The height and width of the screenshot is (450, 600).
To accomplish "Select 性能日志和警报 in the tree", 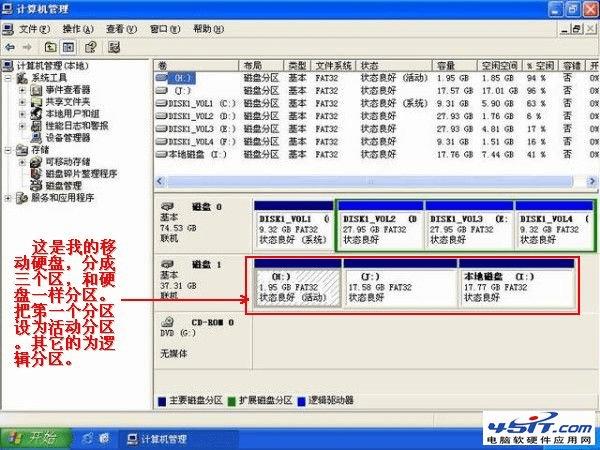I will (x=77, y=126).
